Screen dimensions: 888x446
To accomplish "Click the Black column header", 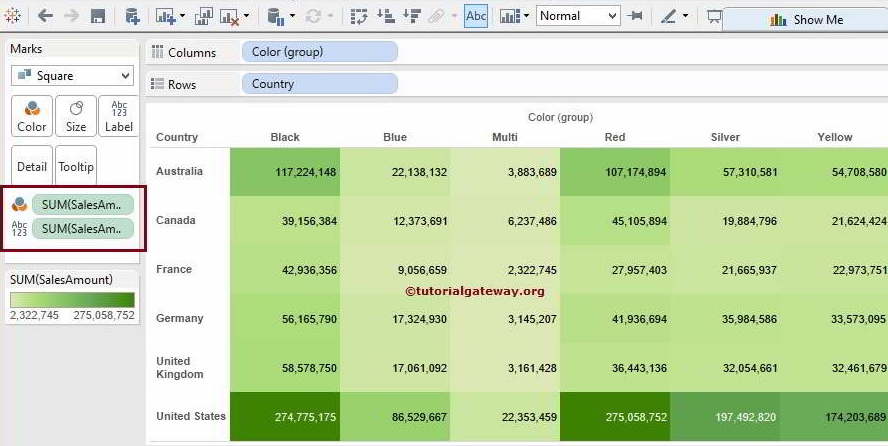I will [x=285, y=137].
